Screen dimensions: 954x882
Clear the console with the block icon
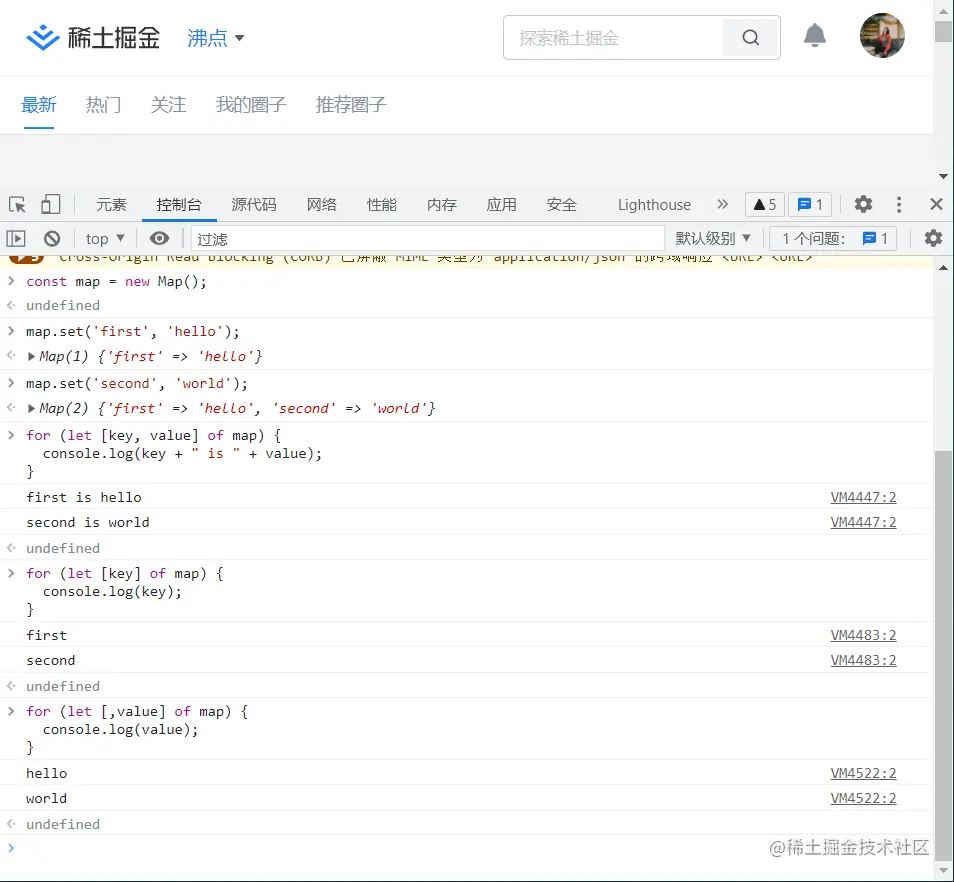[52, 238]
